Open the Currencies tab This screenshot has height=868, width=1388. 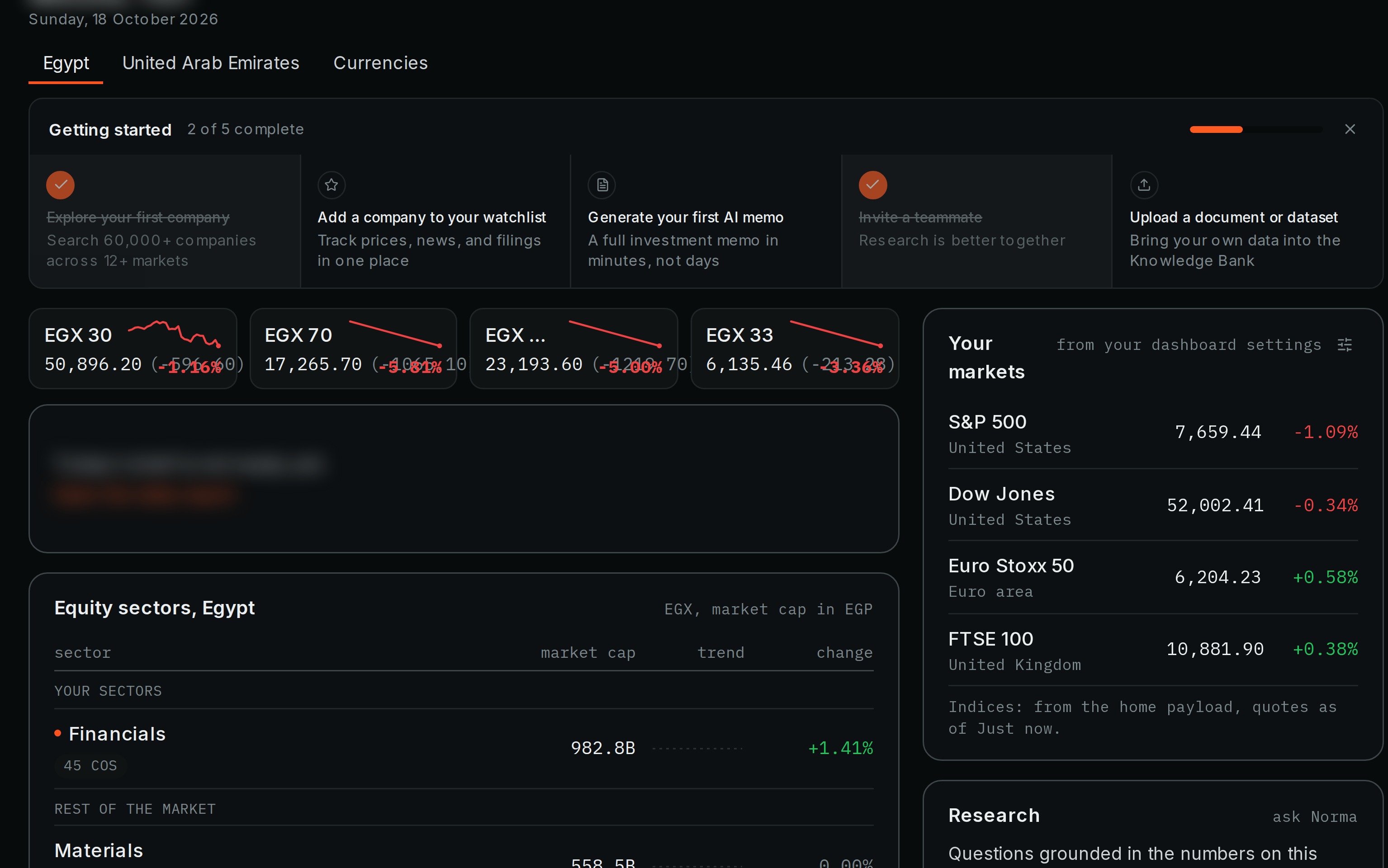pos(380,63)
